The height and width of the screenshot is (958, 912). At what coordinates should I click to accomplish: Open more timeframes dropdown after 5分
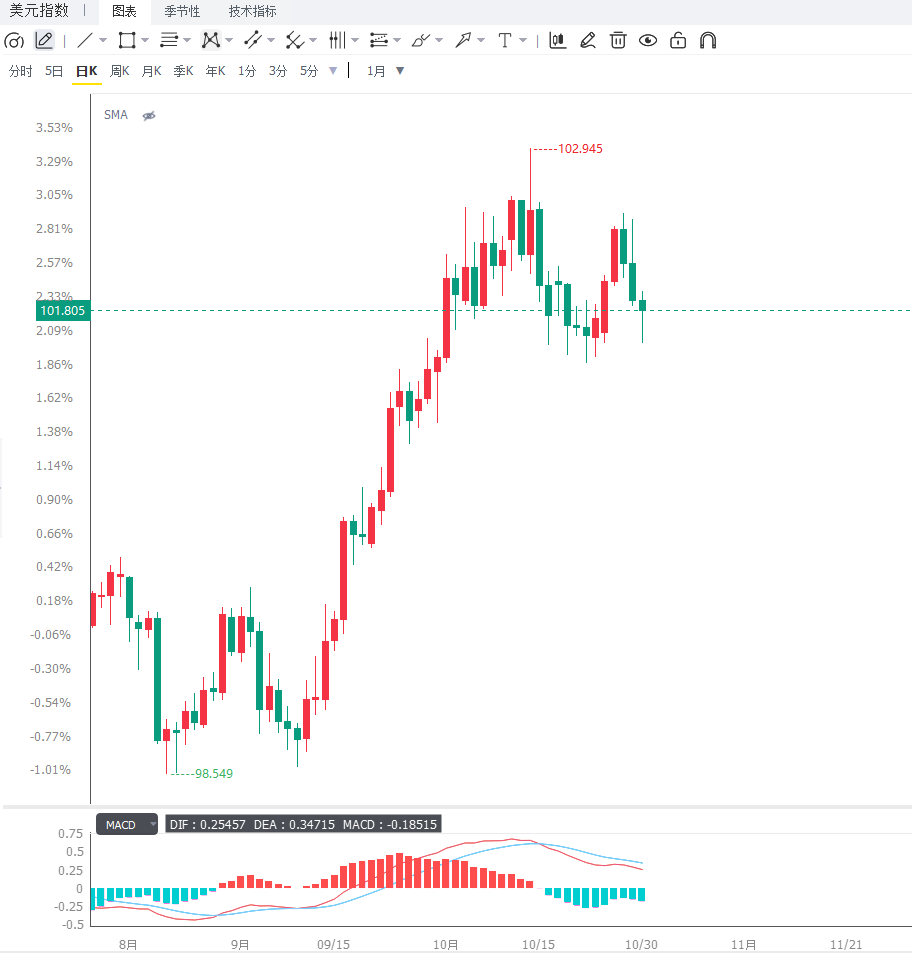(333, 71)
